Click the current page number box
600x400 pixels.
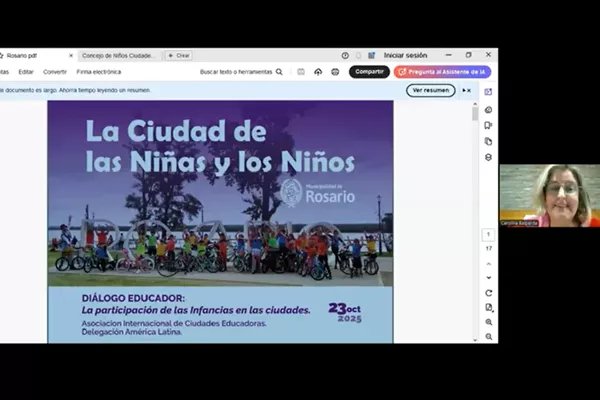coord(488,234)
